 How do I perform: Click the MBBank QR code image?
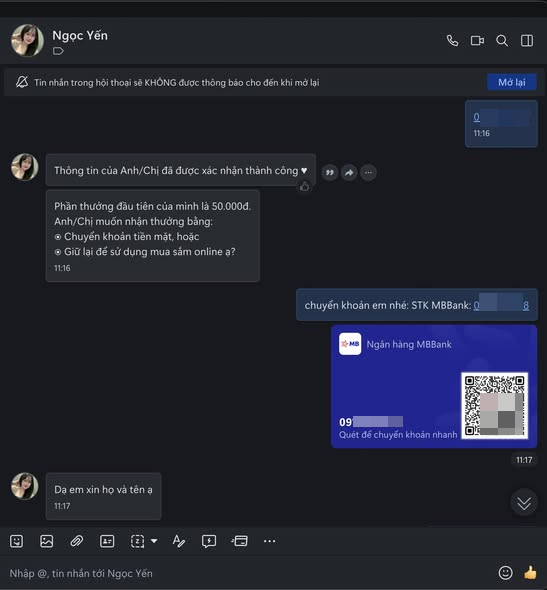(x=494, y=405)
